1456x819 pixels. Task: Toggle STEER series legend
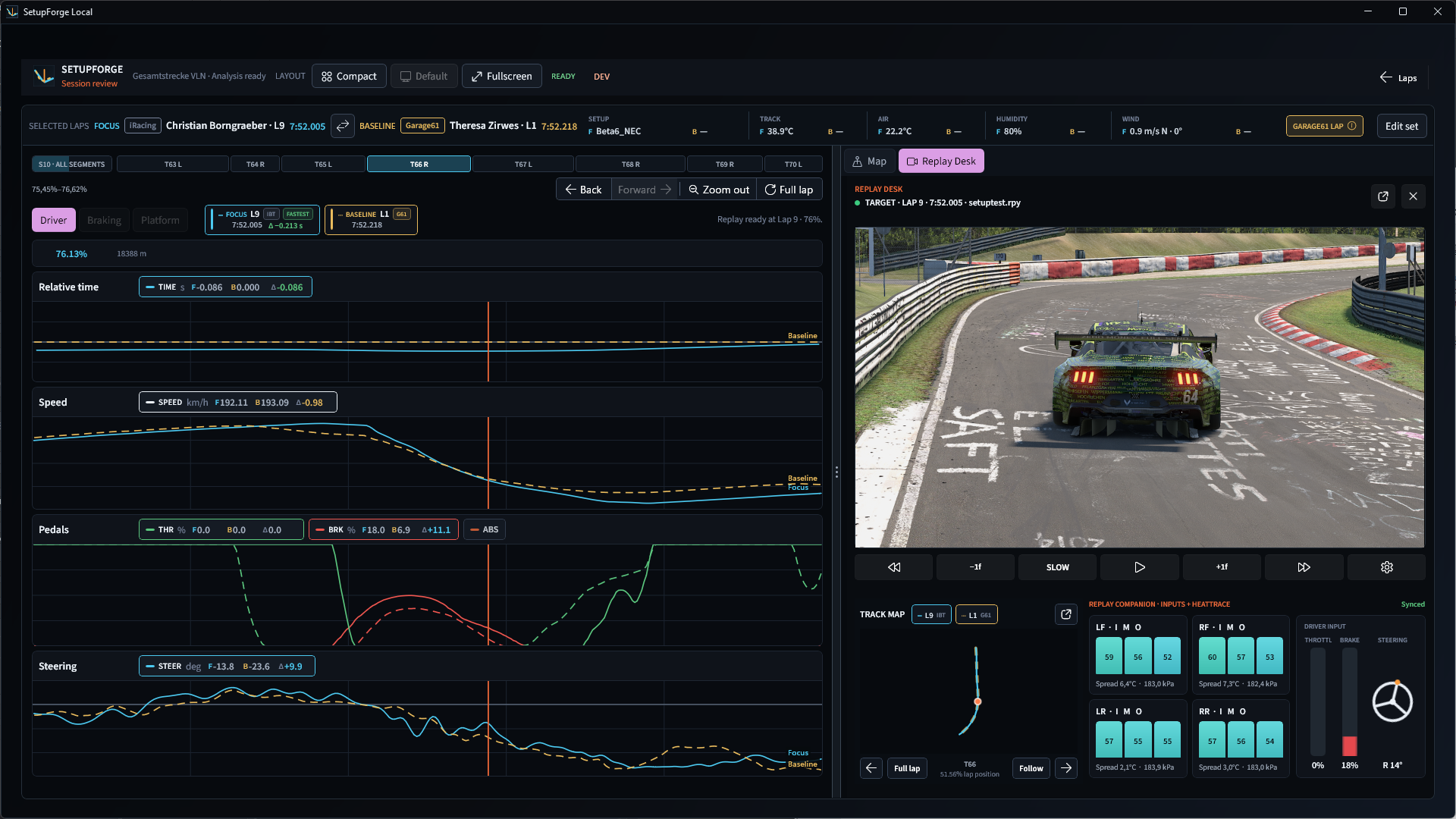click(x=227, y=666)
